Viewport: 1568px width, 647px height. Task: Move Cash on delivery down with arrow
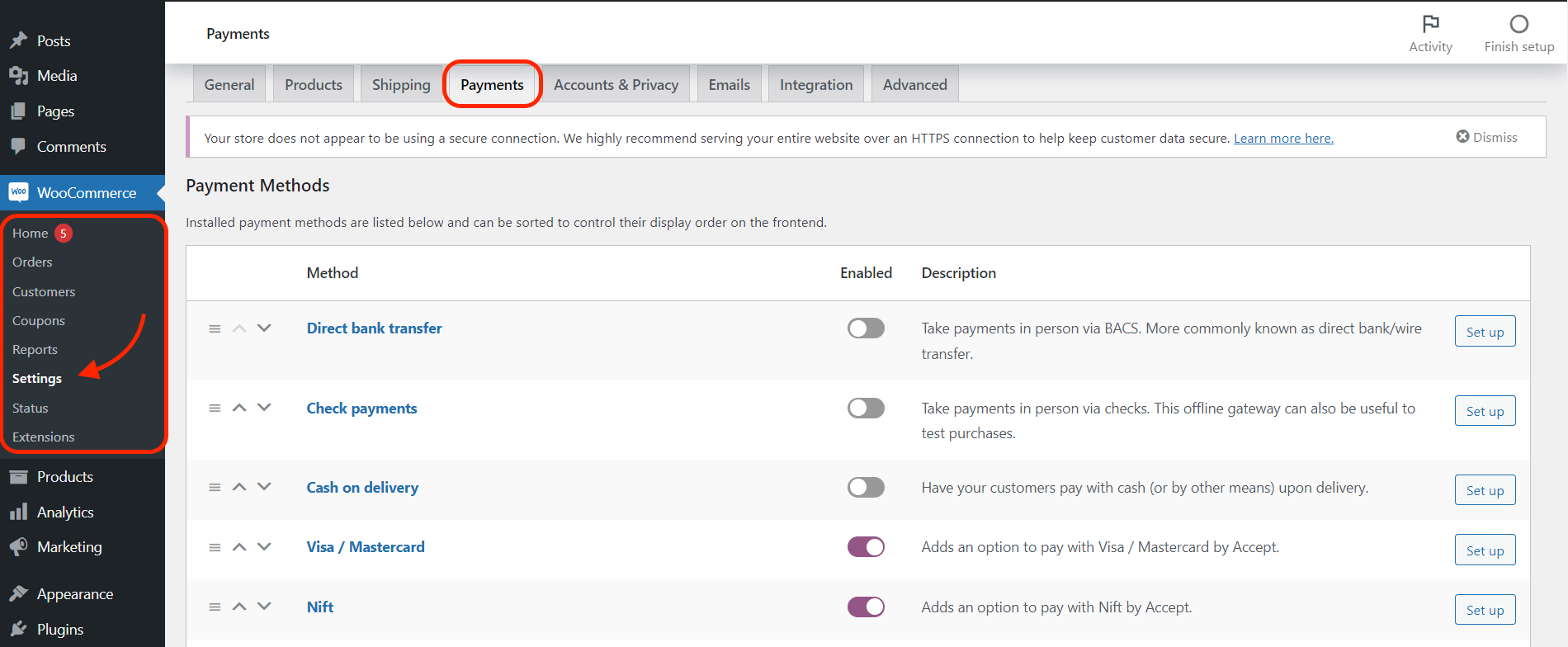coord(264,486)
